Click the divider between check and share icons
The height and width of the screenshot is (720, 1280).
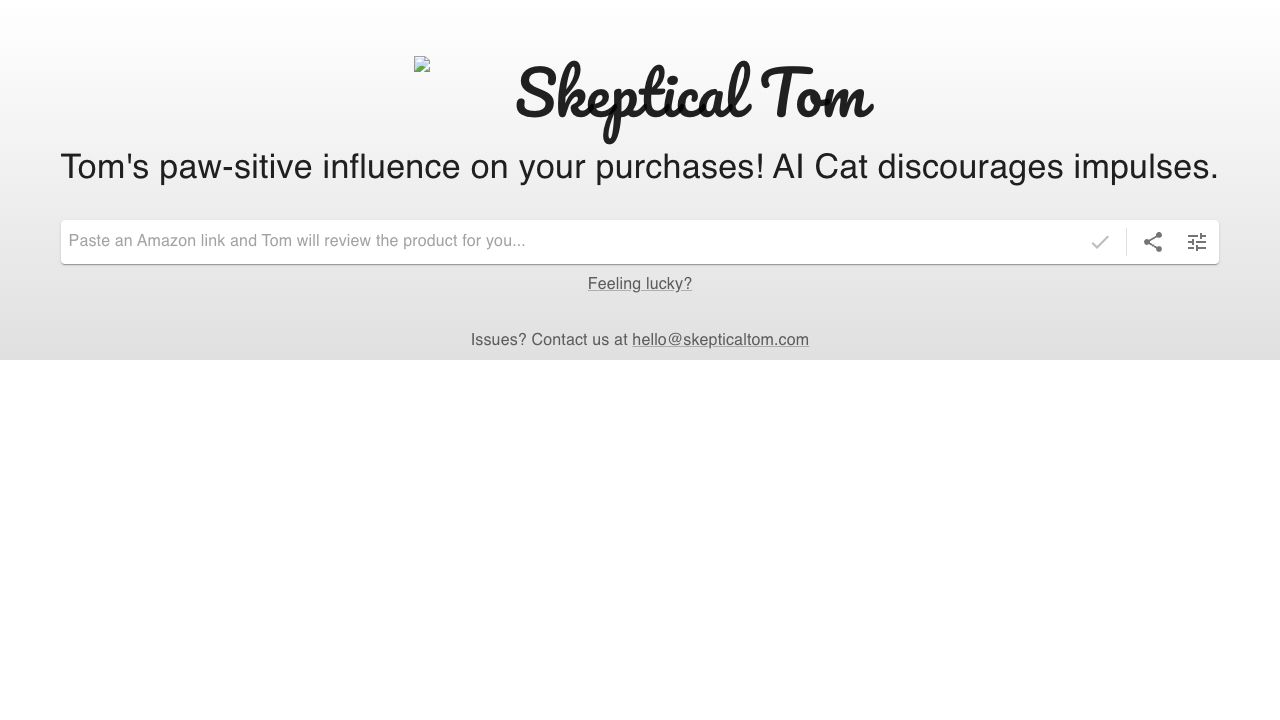pos(1126,242)
